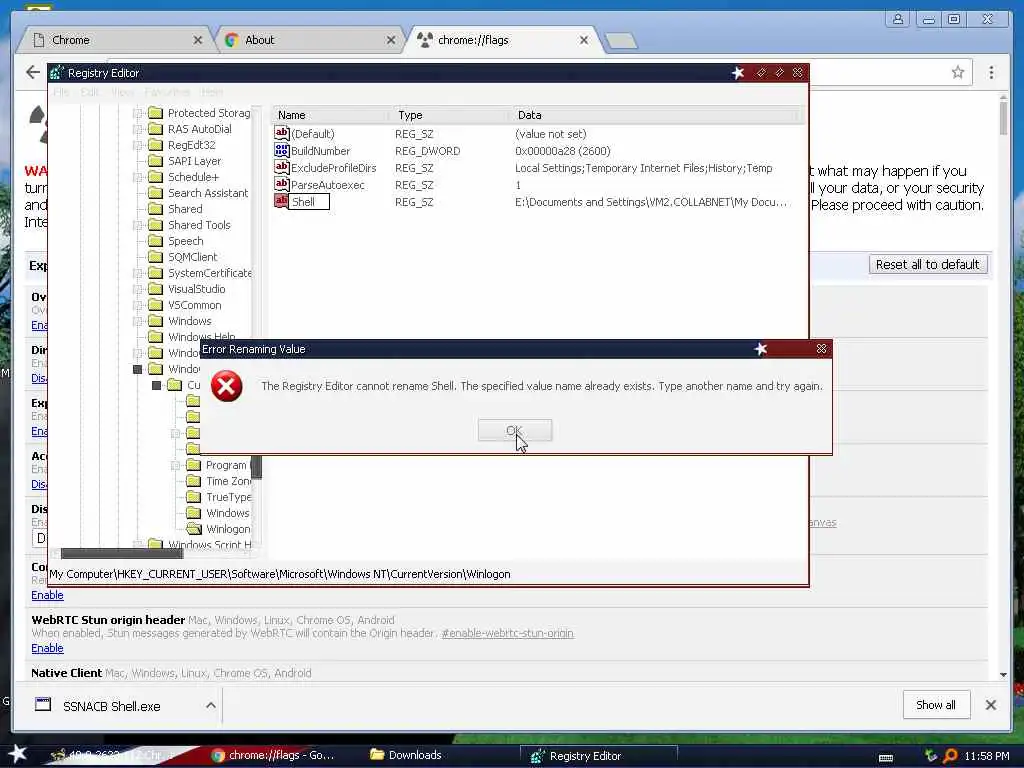Open the #enable-webrtc-stun-origin link
The image size is (1024, 768).
pyautogui.click(x=507, y=633)
